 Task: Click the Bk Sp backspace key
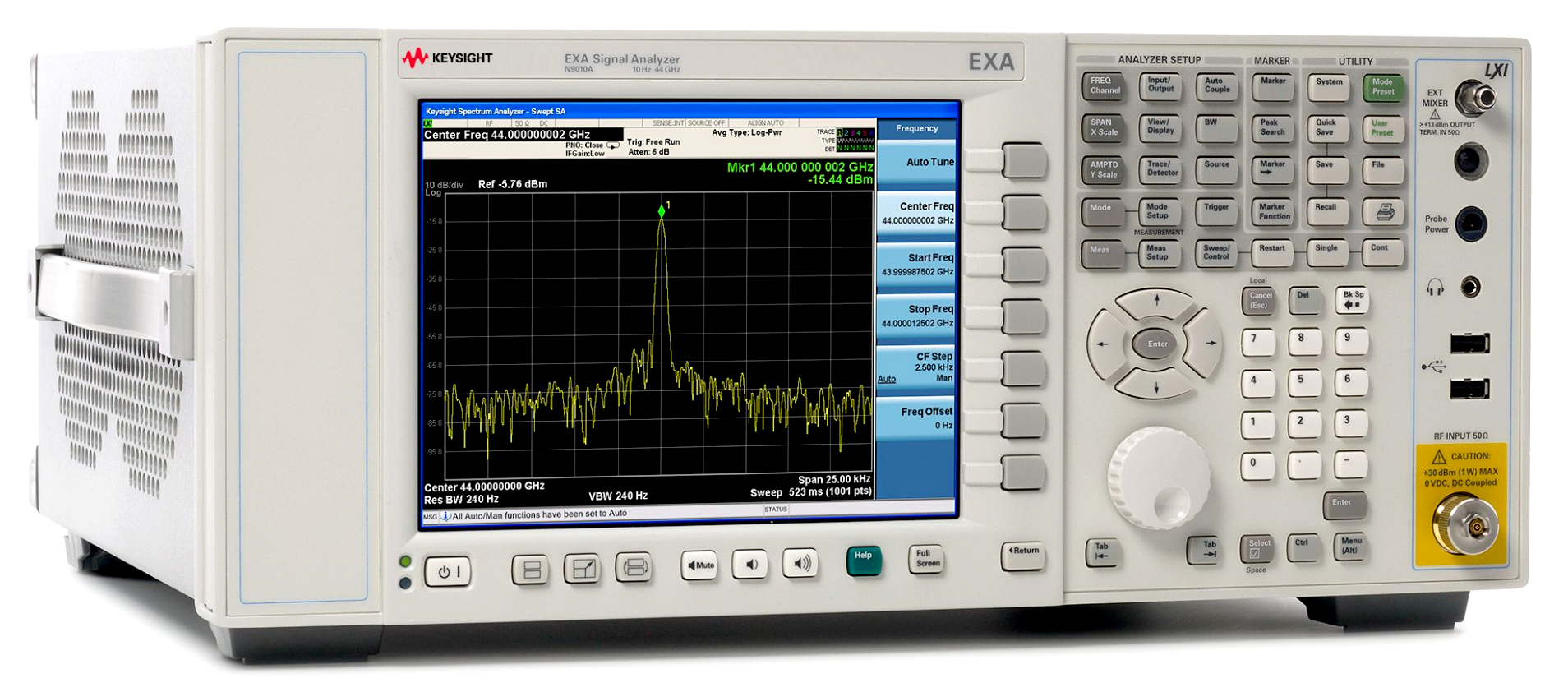(1352, 300)
